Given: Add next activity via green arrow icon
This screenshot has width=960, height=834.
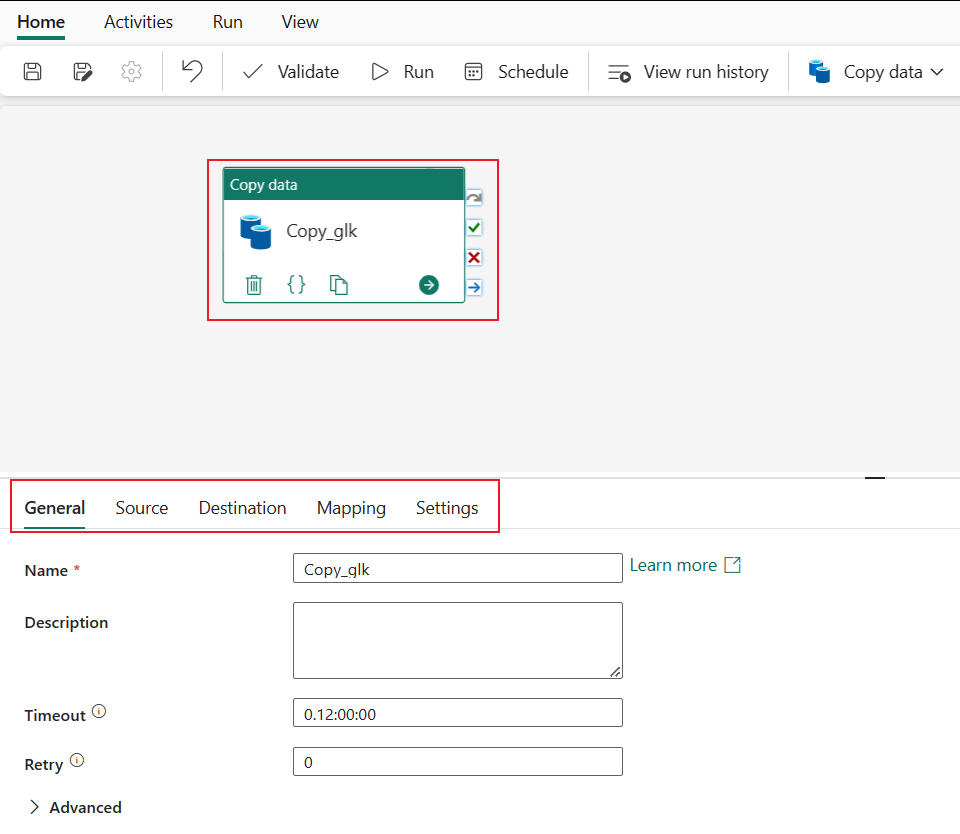Looking at the screenshot, I should click(428, 285).
